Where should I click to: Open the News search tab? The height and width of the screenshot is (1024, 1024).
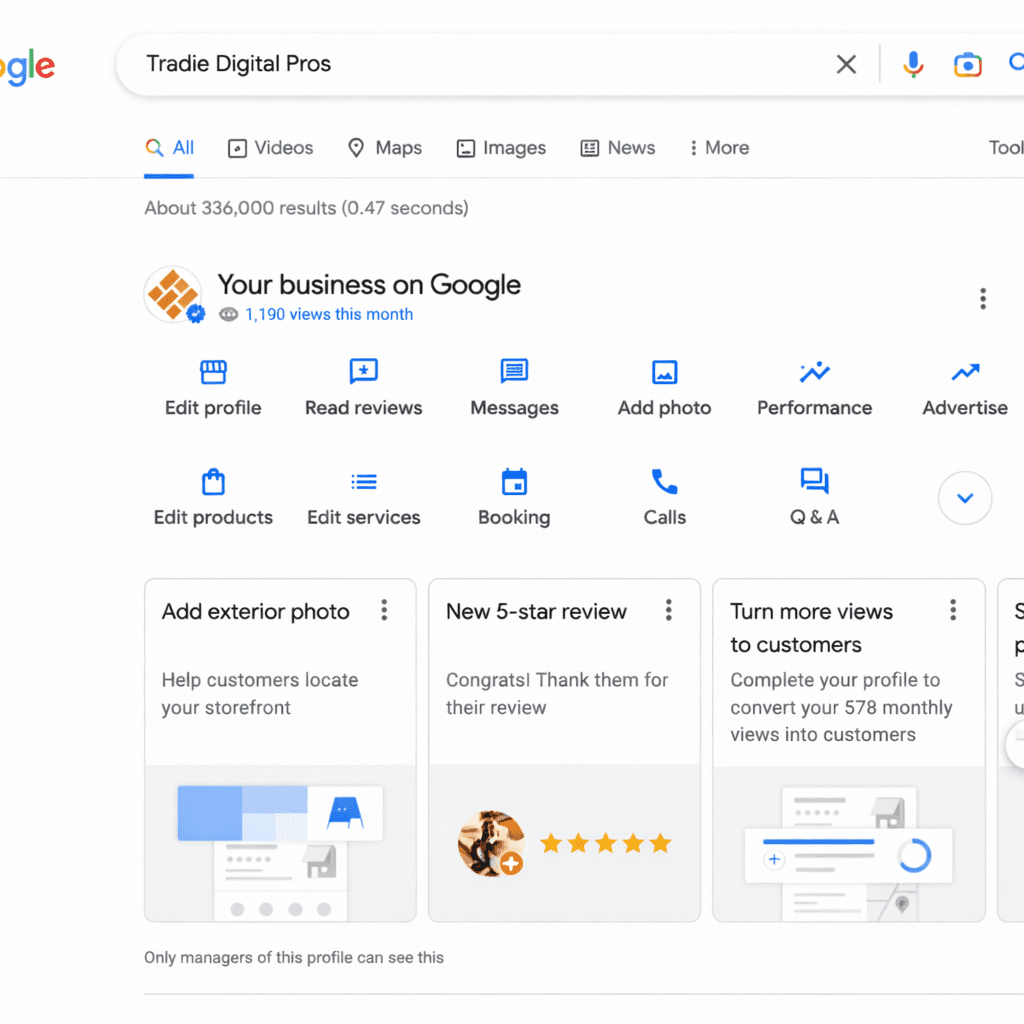(x=617, y=147)
